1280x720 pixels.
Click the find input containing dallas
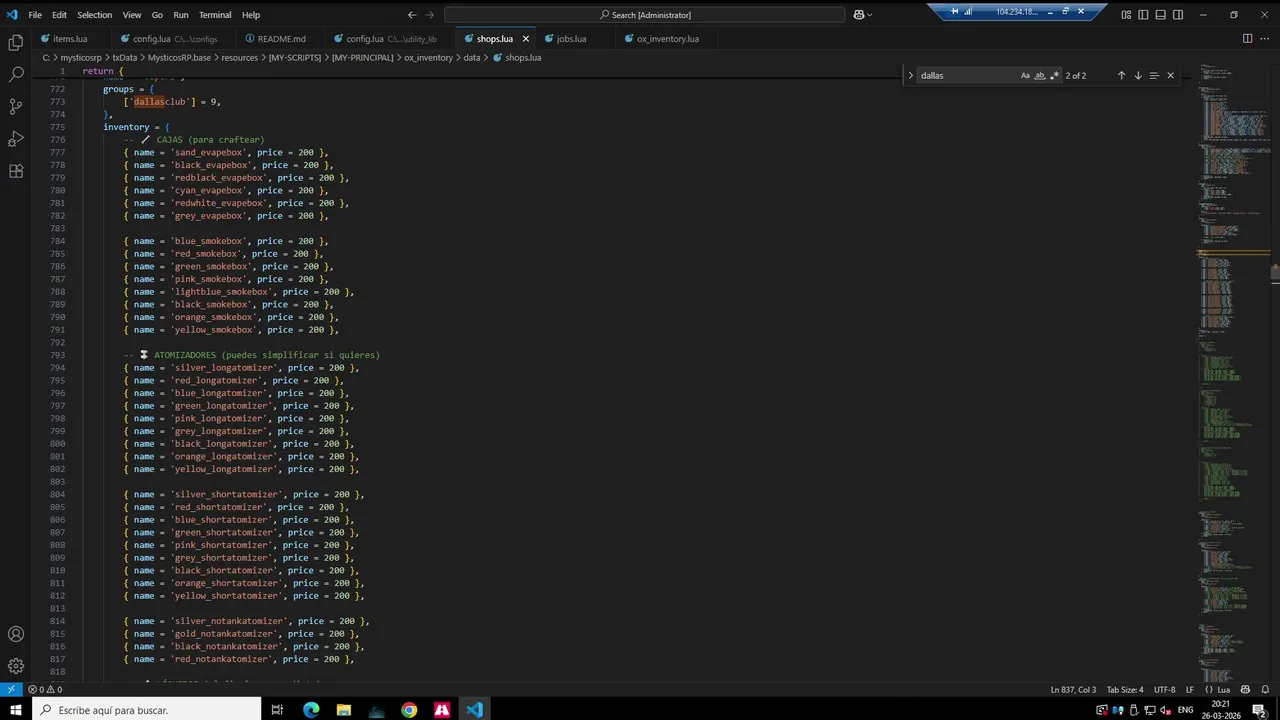(968, 75)
